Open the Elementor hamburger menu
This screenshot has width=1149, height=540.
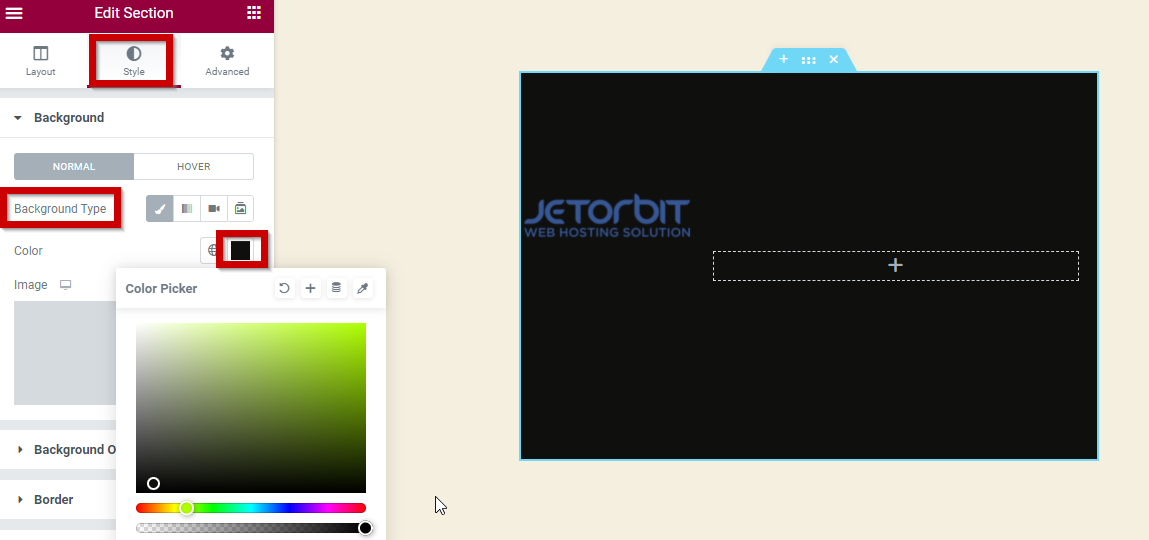click(14, 13)
